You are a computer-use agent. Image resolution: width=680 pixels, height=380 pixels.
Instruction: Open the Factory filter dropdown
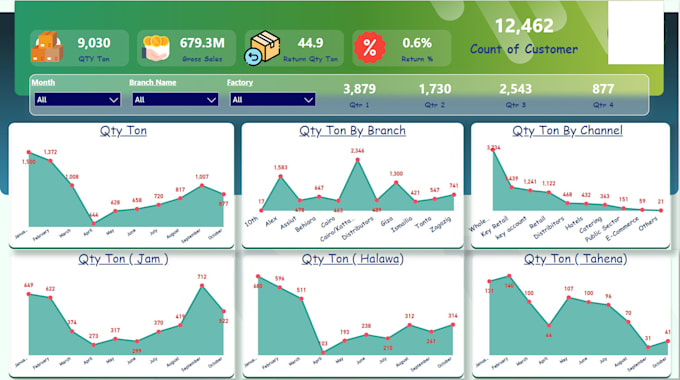coord(272,100)
